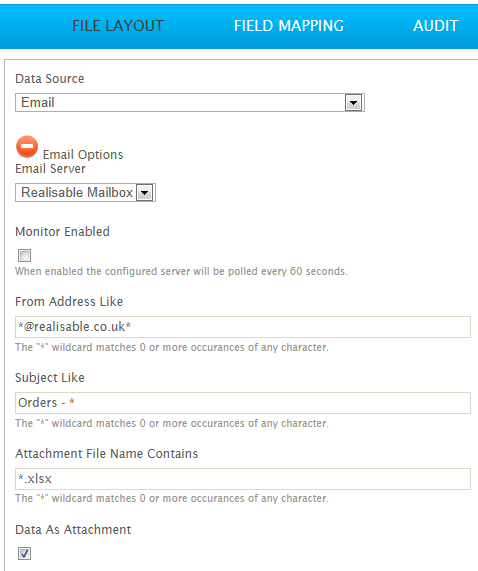The width and height of the screenshot is (478, 571).
Task: Click the Data Source label
Action: pyautogui.click(x=50, y=79)
